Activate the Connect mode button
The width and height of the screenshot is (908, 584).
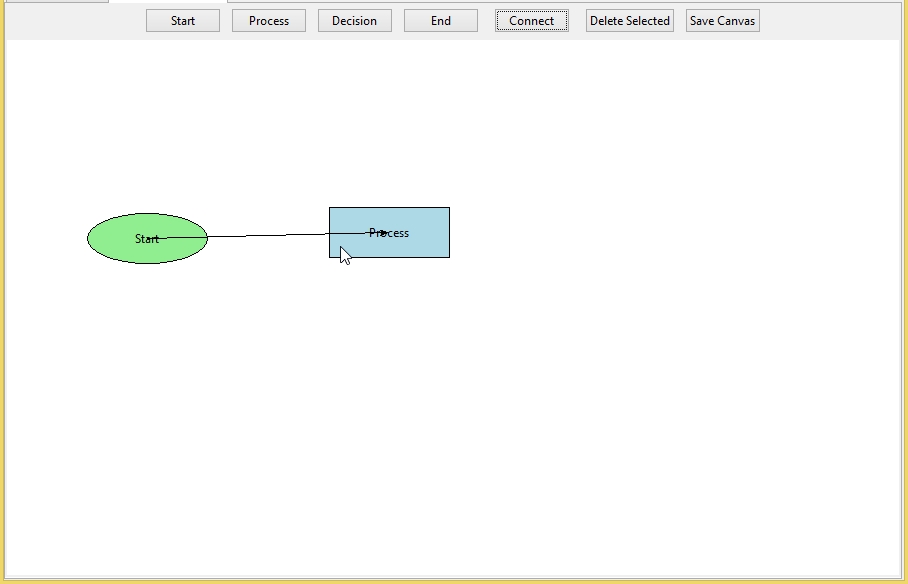coord(531,21)
